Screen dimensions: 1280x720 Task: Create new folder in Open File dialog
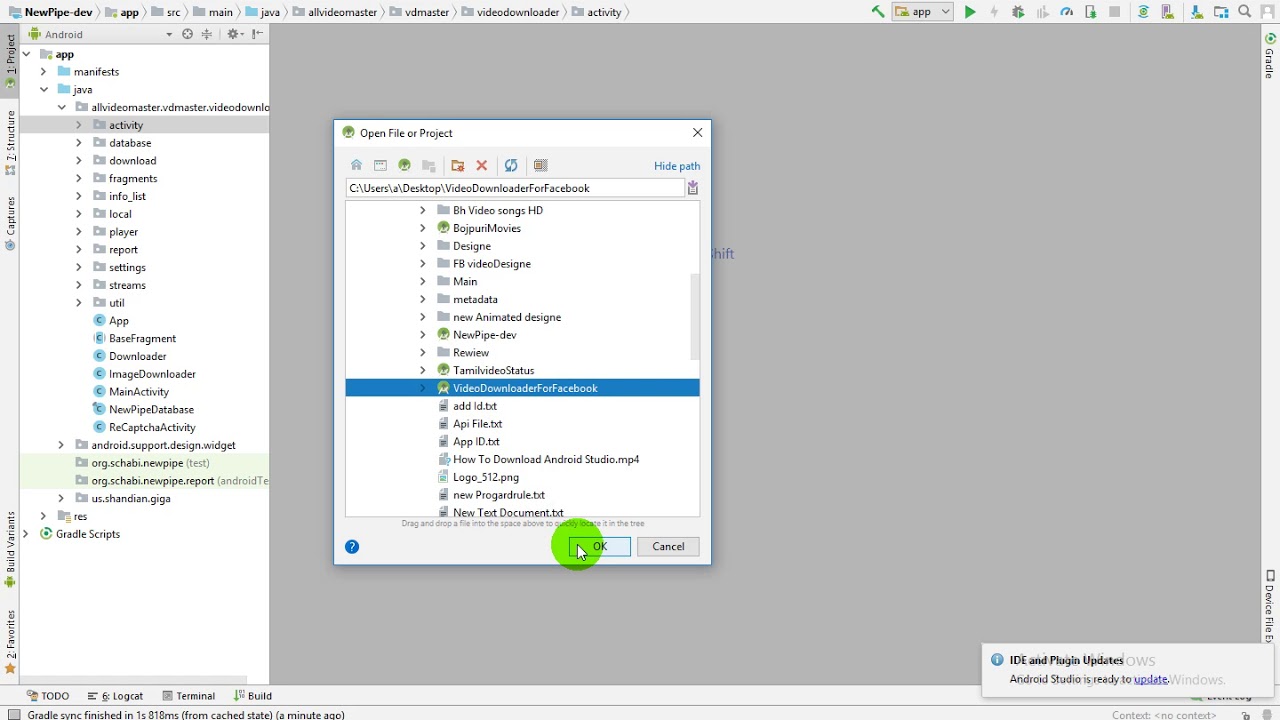click(x=457, y=165)
